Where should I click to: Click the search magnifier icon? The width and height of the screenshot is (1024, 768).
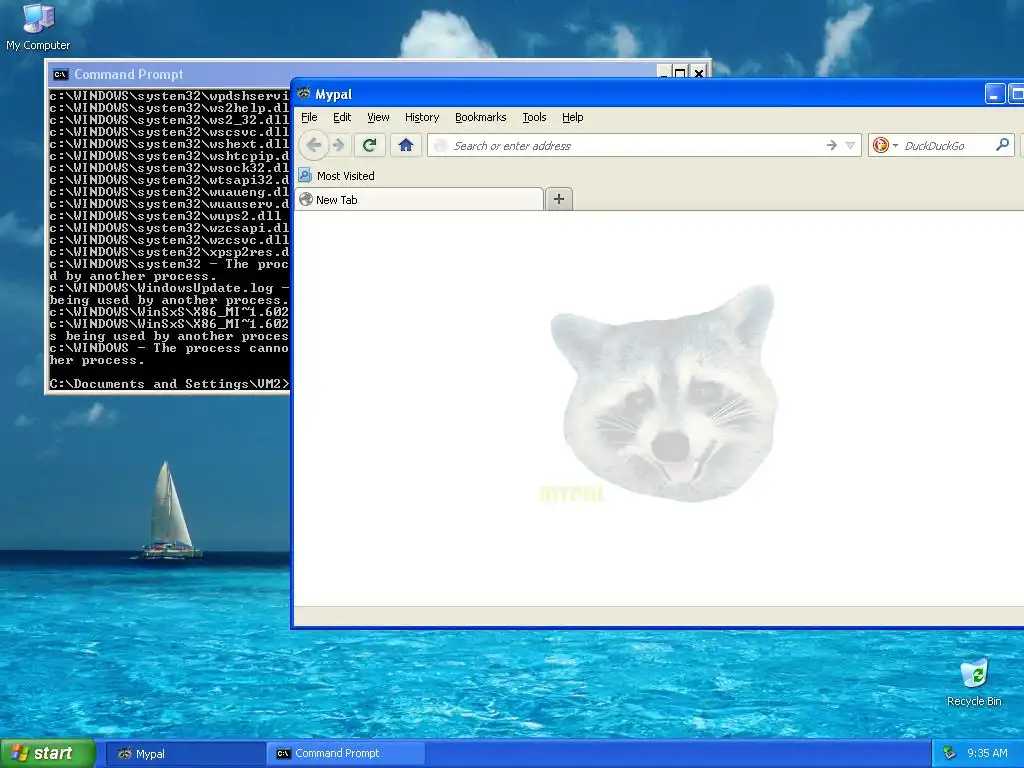coord(1002,145)
